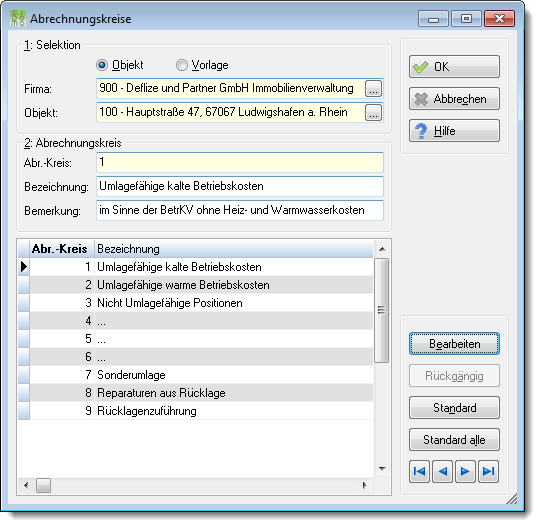Select the Objekt radio button
The image size is (540, 527).
pos(102,65)
